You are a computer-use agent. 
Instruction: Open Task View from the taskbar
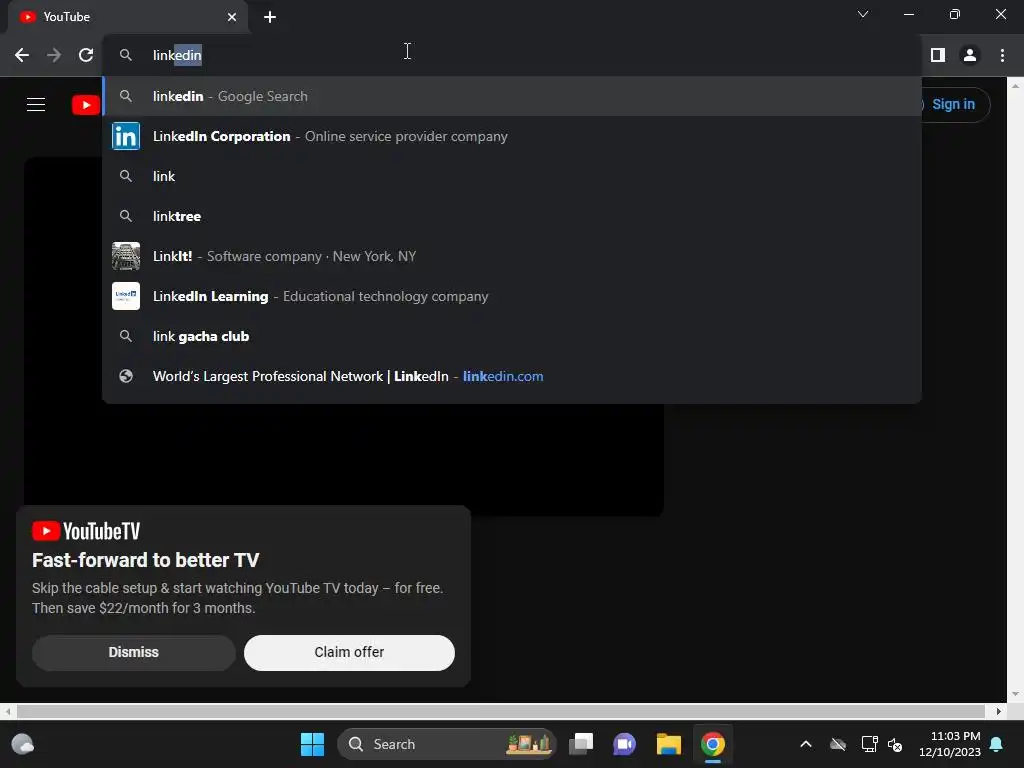tap(581, 744)
